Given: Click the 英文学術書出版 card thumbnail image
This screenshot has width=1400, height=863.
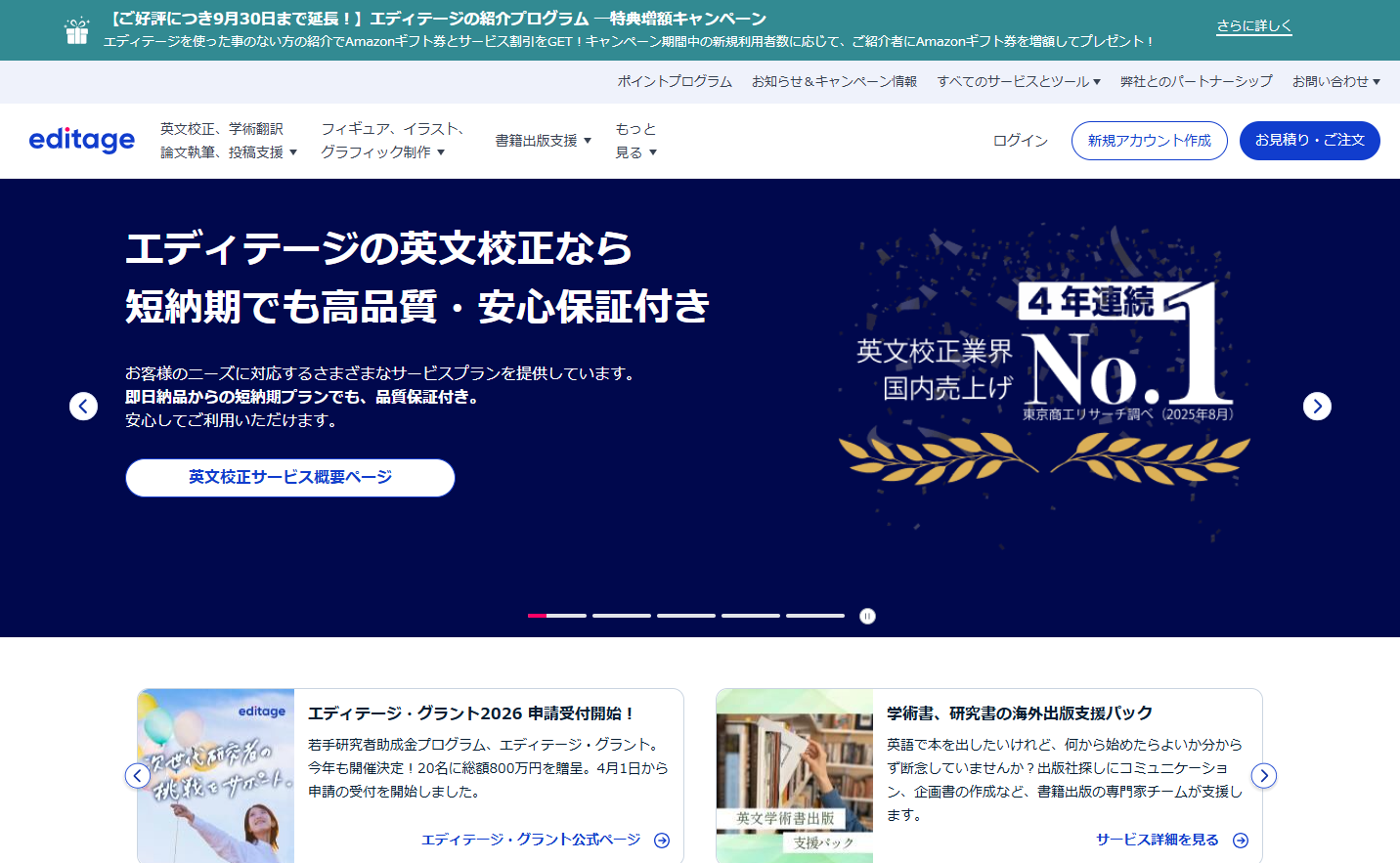Looking at the screenshot, I should click(x=795, y=776).
